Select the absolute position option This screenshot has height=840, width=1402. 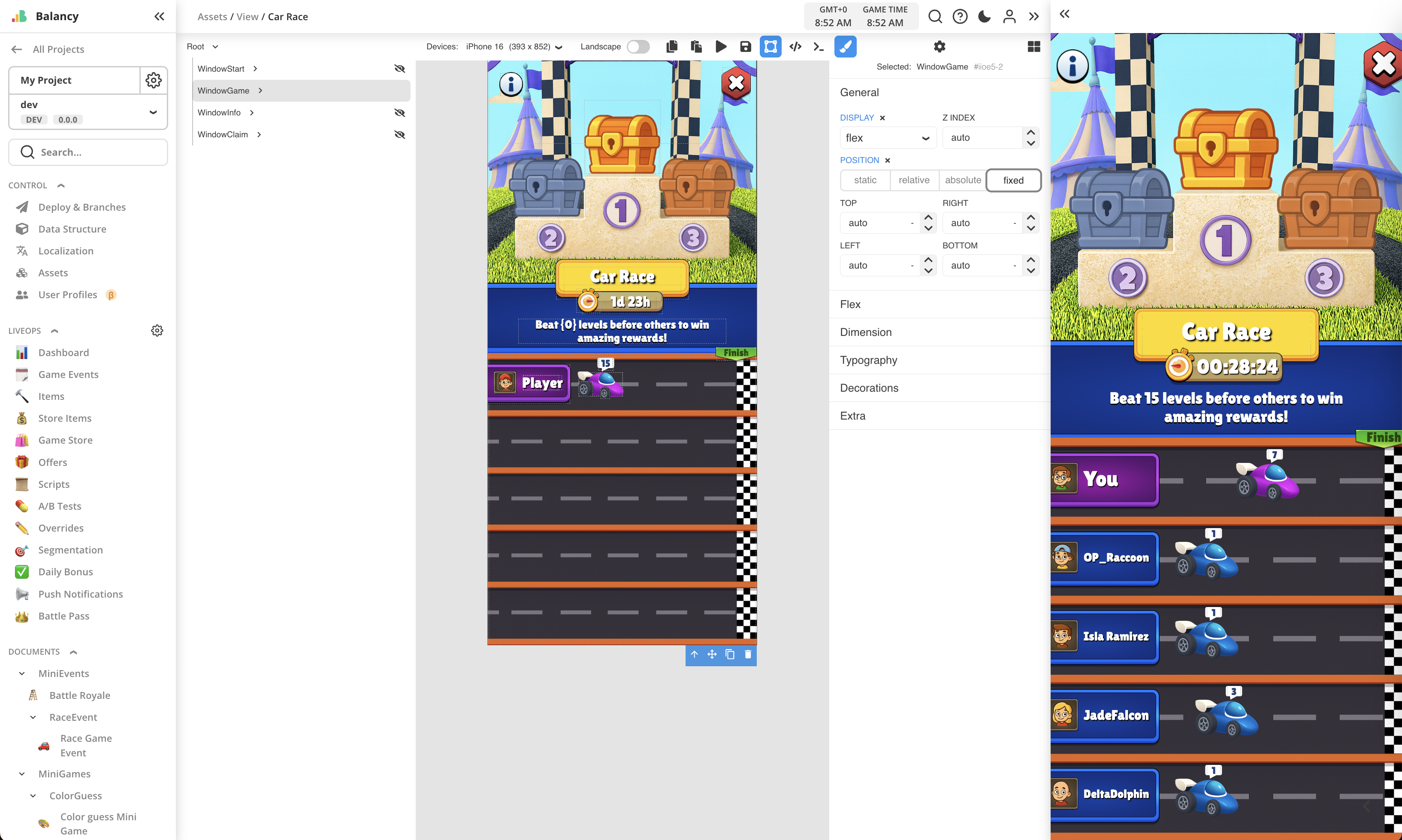pos(962,180)
